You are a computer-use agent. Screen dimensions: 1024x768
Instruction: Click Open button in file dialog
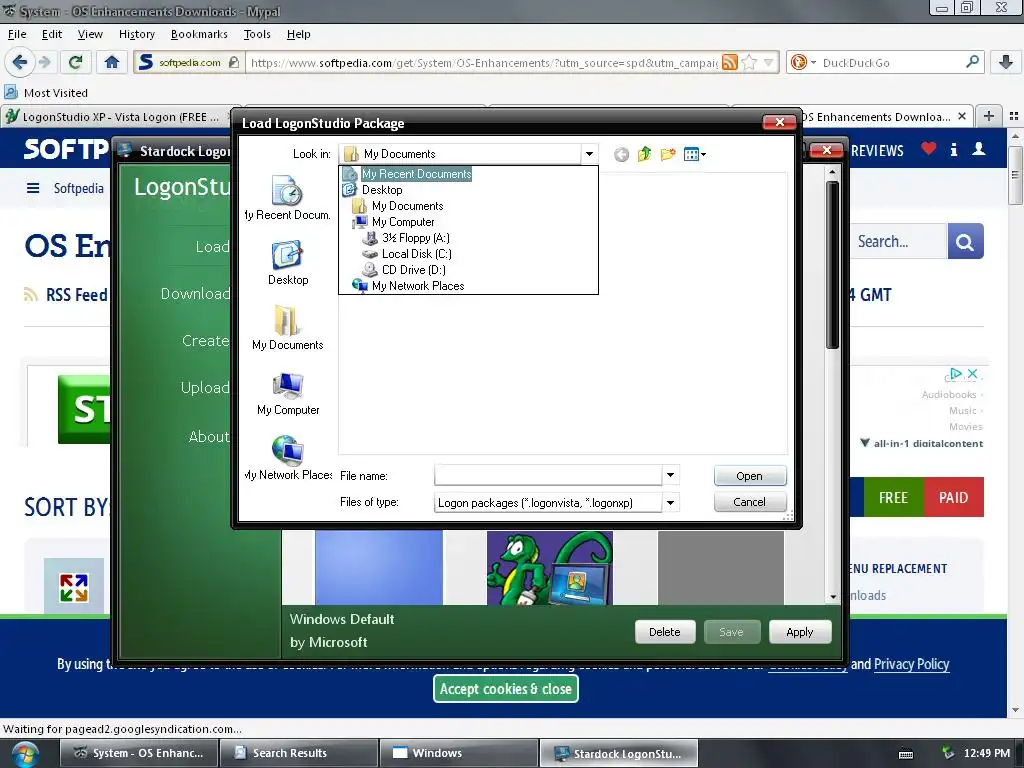(x=750, y=476)
